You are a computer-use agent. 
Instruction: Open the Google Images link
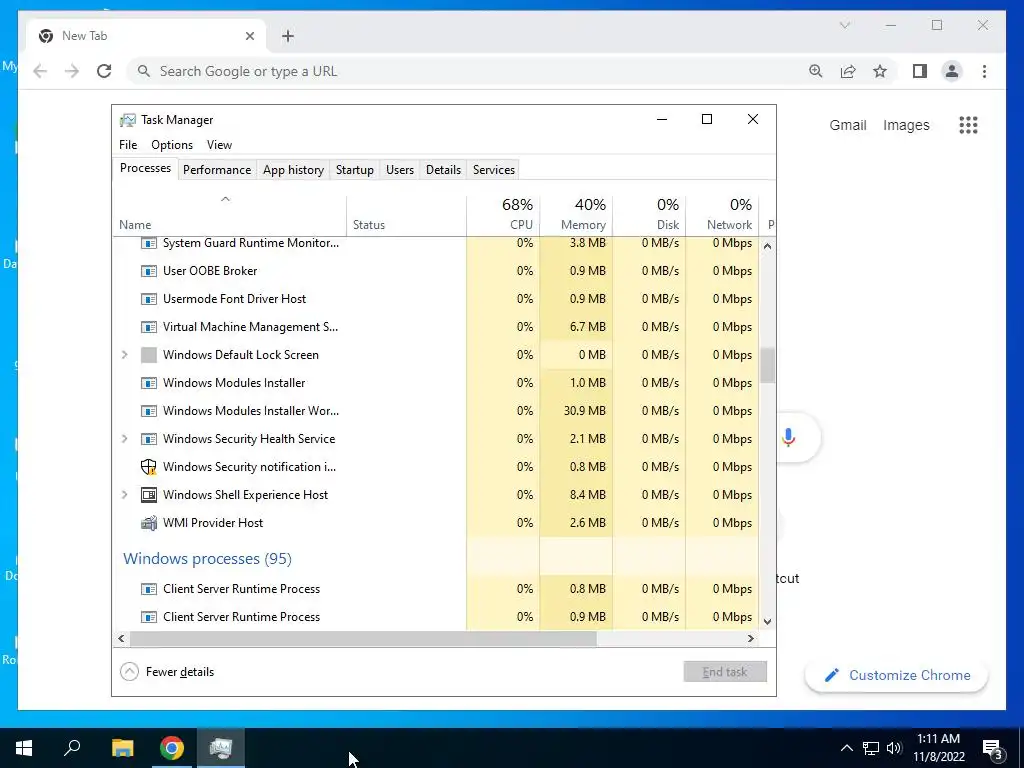tap(906, 125)
